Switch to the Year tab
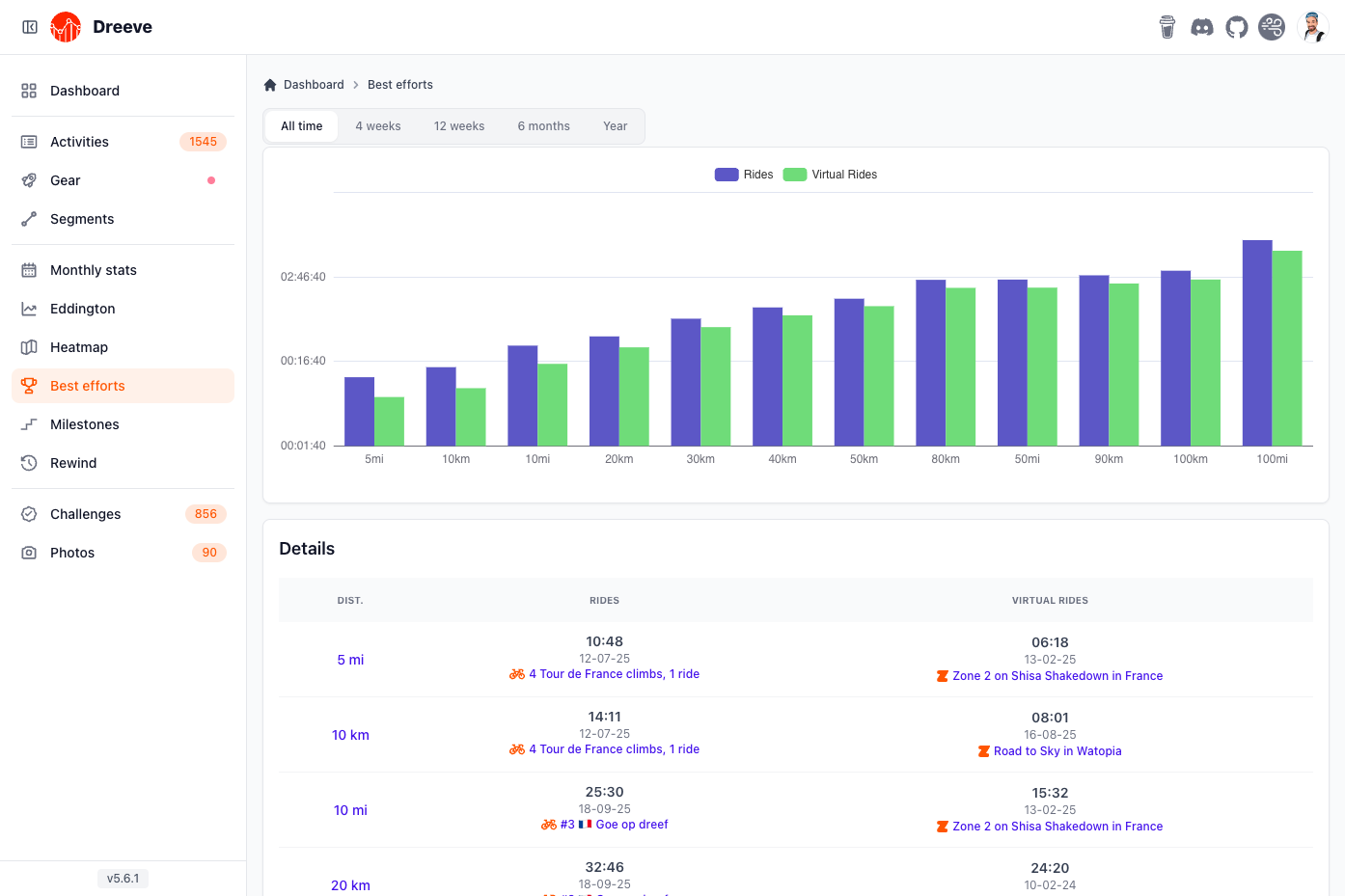The height and width of the screenshot is (896, 1345). coord(616,126)
